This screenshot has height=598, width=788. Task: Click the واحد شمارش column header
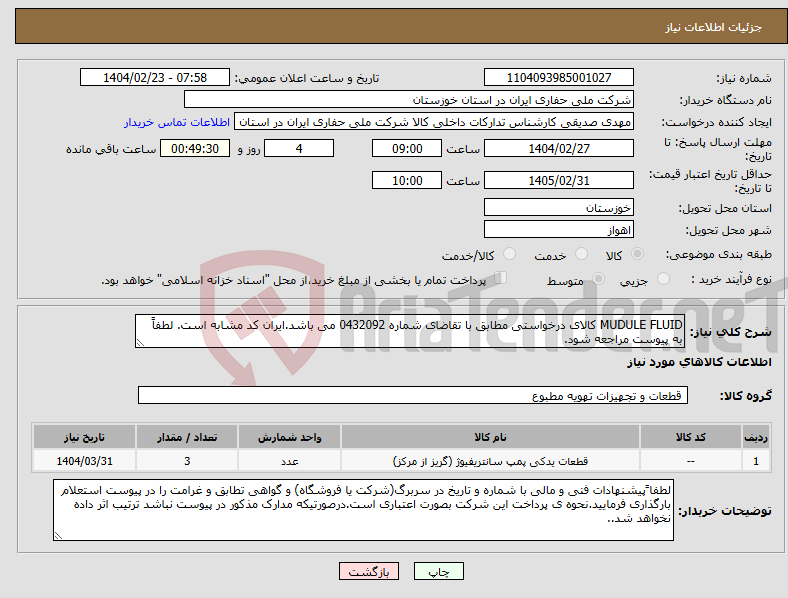[289, 437]
